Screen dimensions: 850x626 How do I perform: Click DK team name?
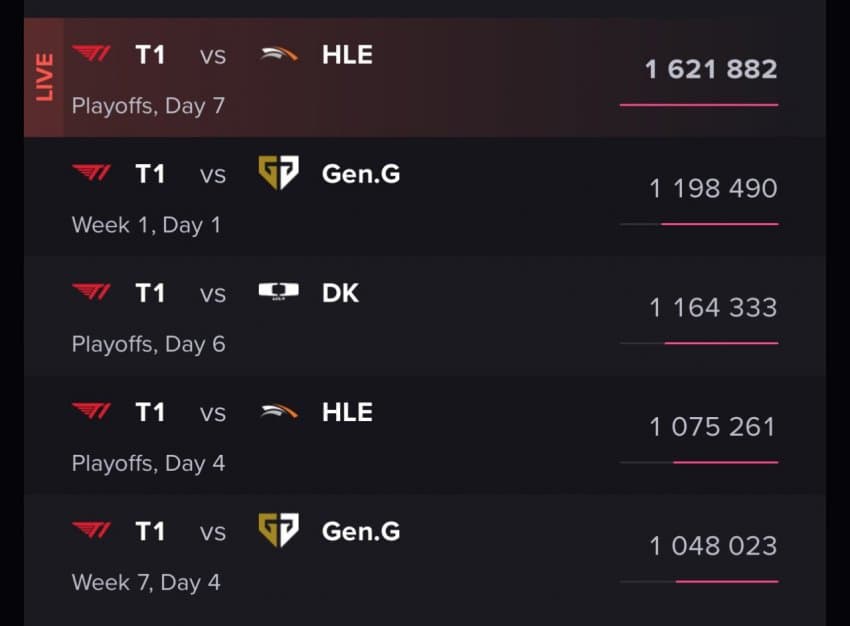click(340, 293)
